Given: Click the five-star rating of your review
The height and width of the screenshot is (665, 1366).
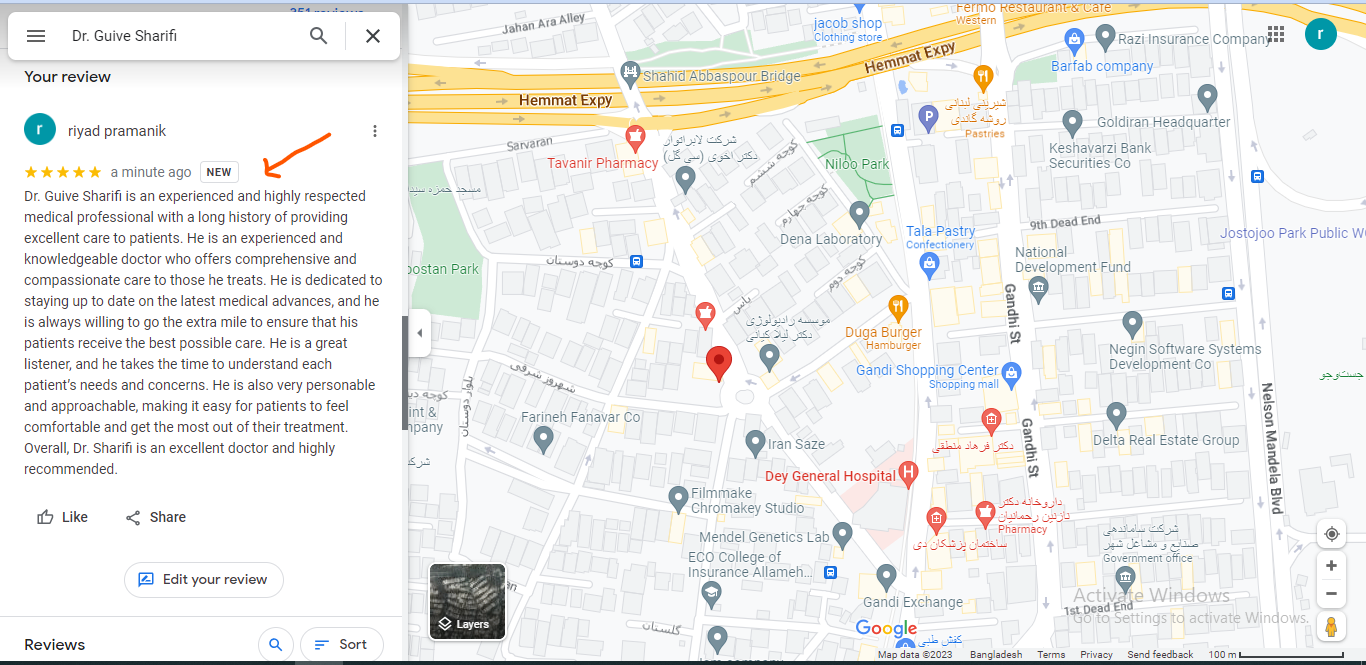Looking at the screenshot, I should tap(63, 172).
